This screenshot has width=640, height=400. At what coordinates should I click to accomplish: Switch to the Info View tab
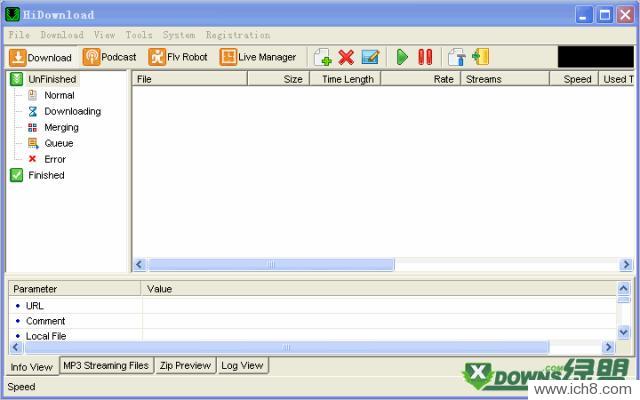click(x=32, y=367)
